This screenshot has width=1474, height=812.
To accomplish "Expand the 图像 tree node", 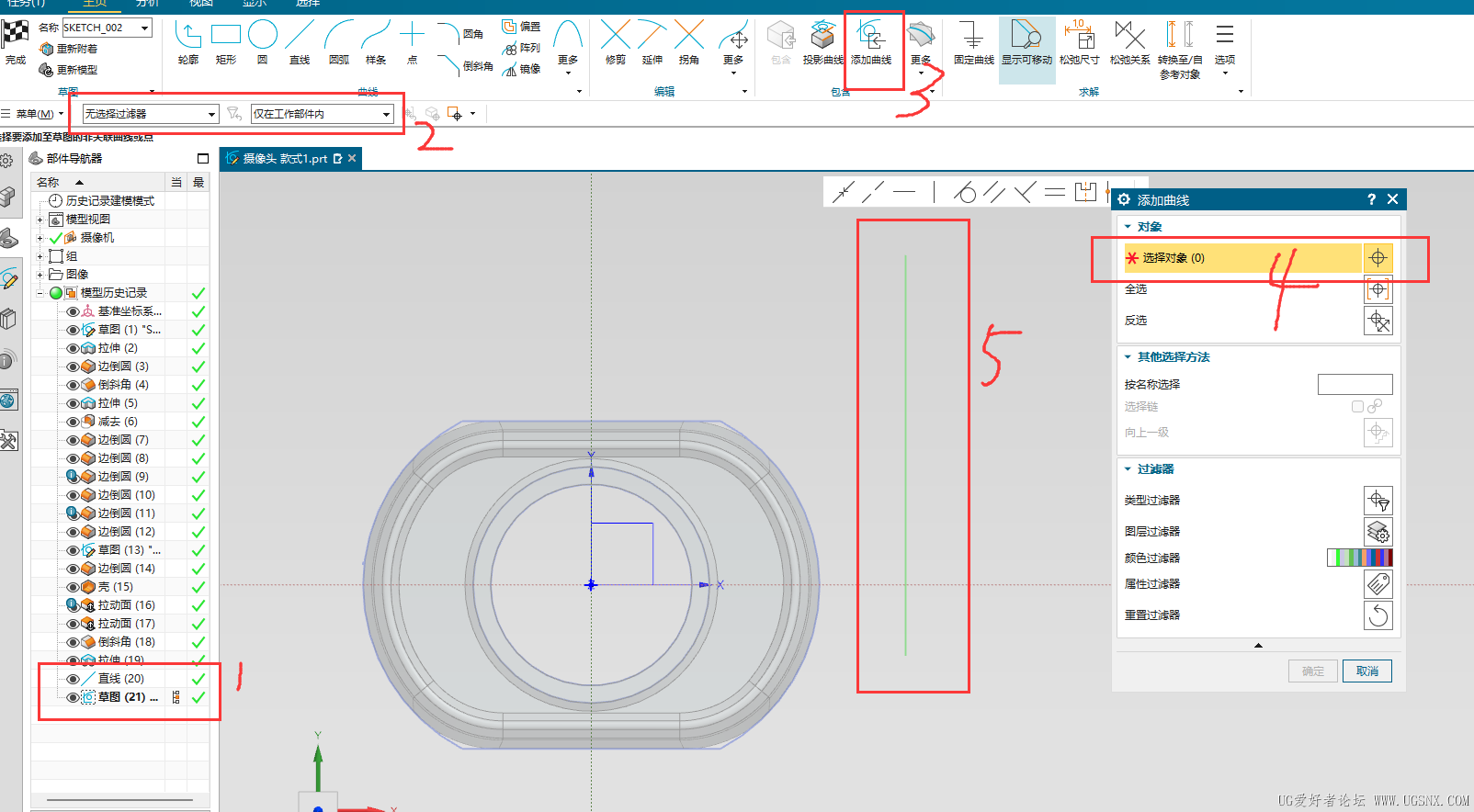I will pyautogui.click(x=40, y=275).
